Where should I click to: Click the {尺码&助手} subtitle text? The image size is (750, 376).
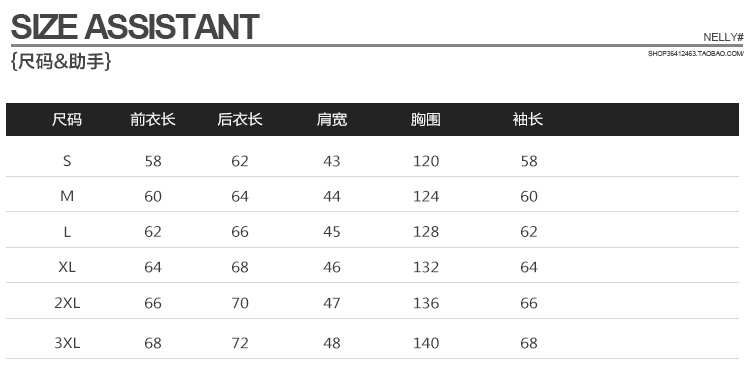click(x=61, y=61)
